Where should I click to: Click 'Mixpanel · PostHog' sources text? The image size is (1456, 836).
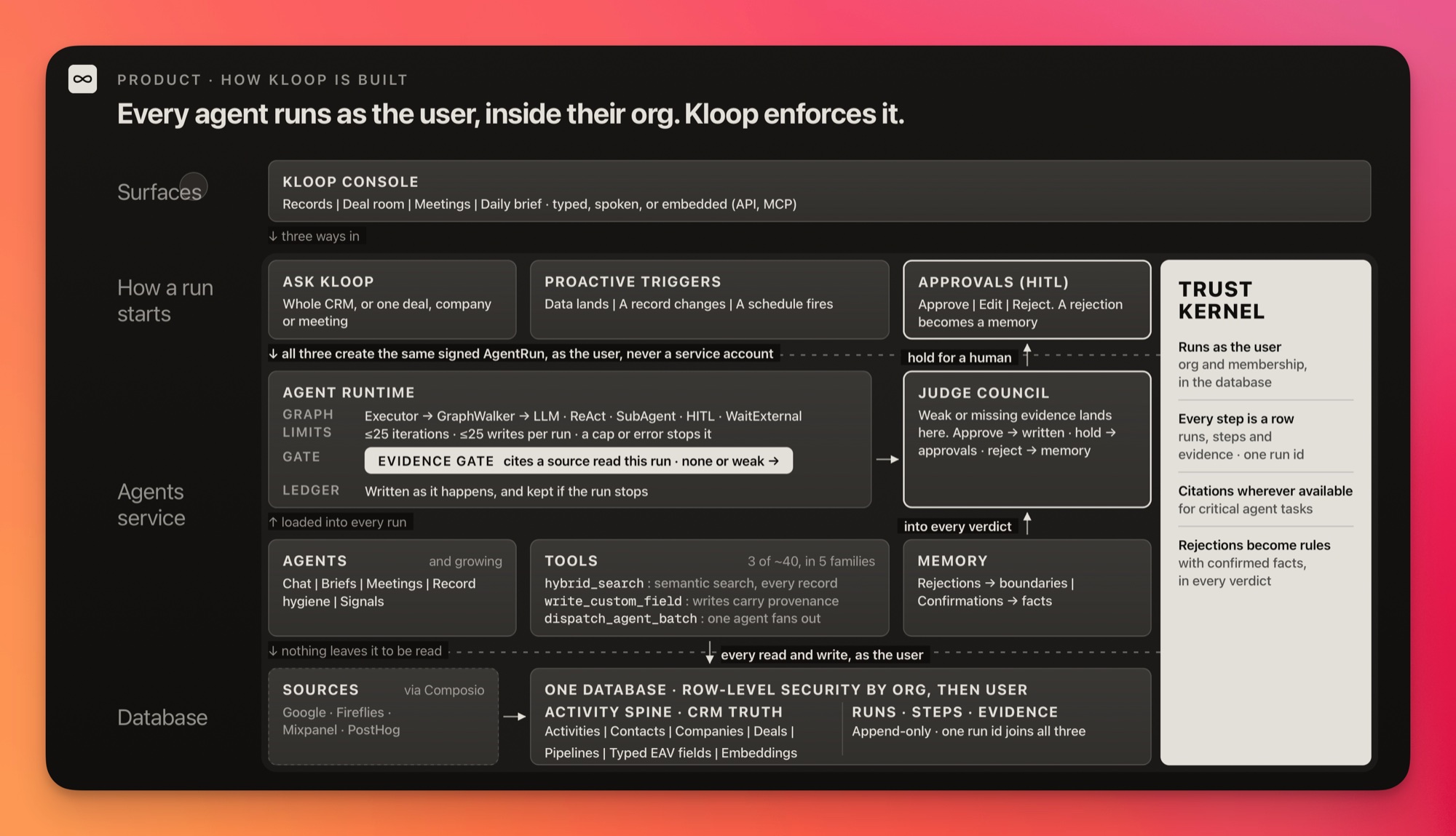341,730
